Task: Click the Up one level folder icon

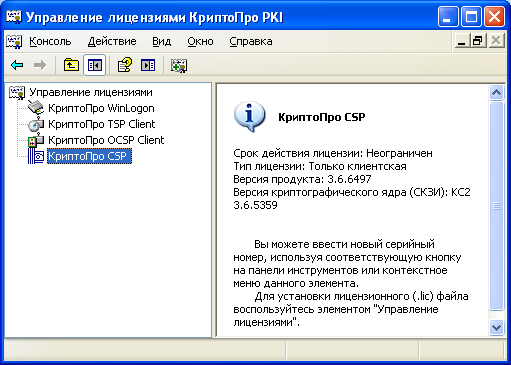Action: point(71,65)
